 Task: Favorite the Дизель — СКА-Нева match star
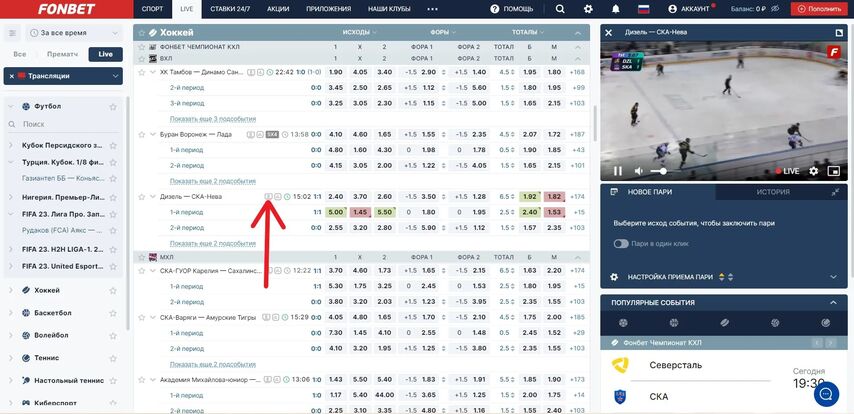[142, 197]
